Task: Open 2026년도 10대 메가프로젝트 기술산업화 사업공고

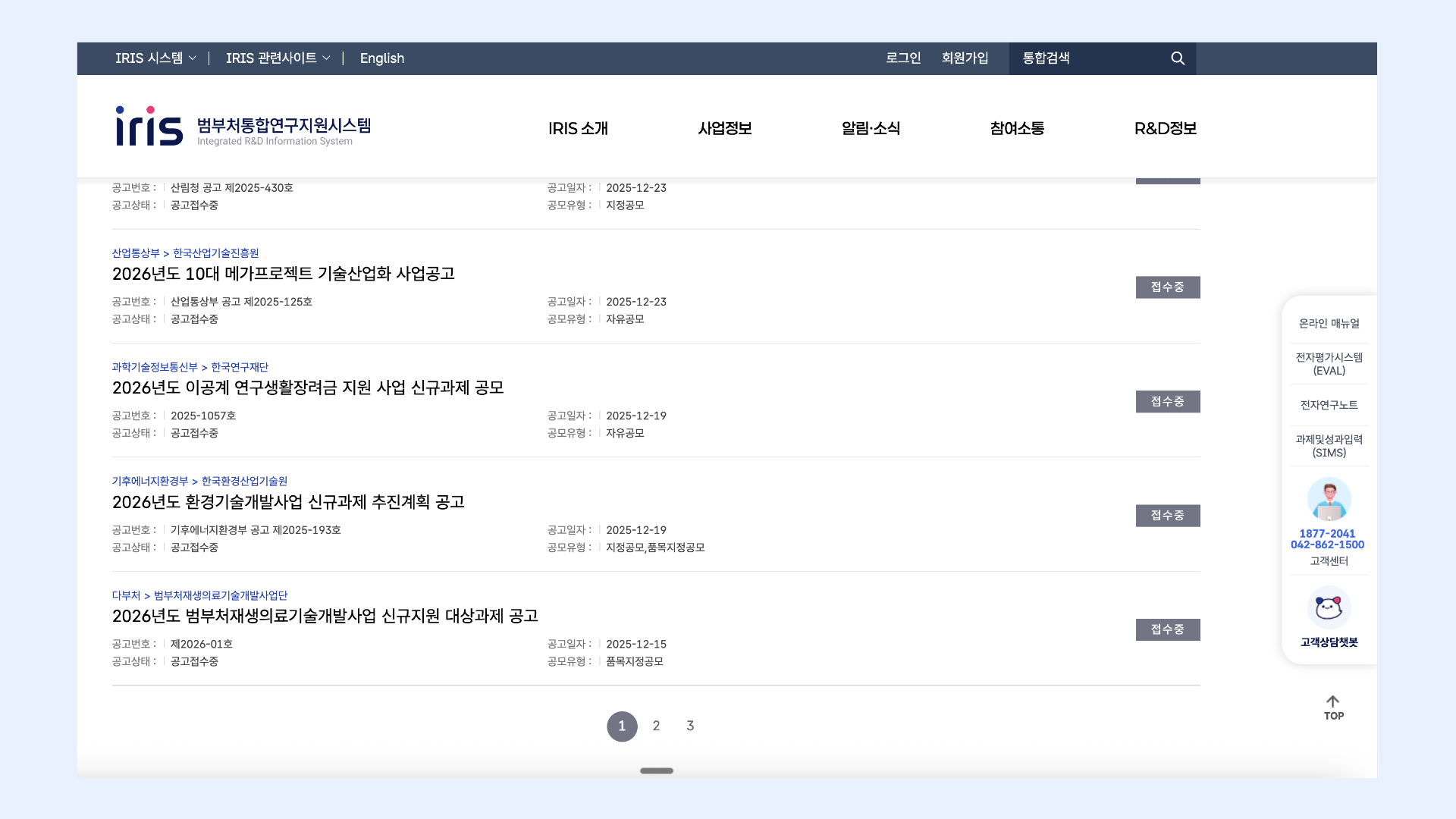Action: coord(284,274)
